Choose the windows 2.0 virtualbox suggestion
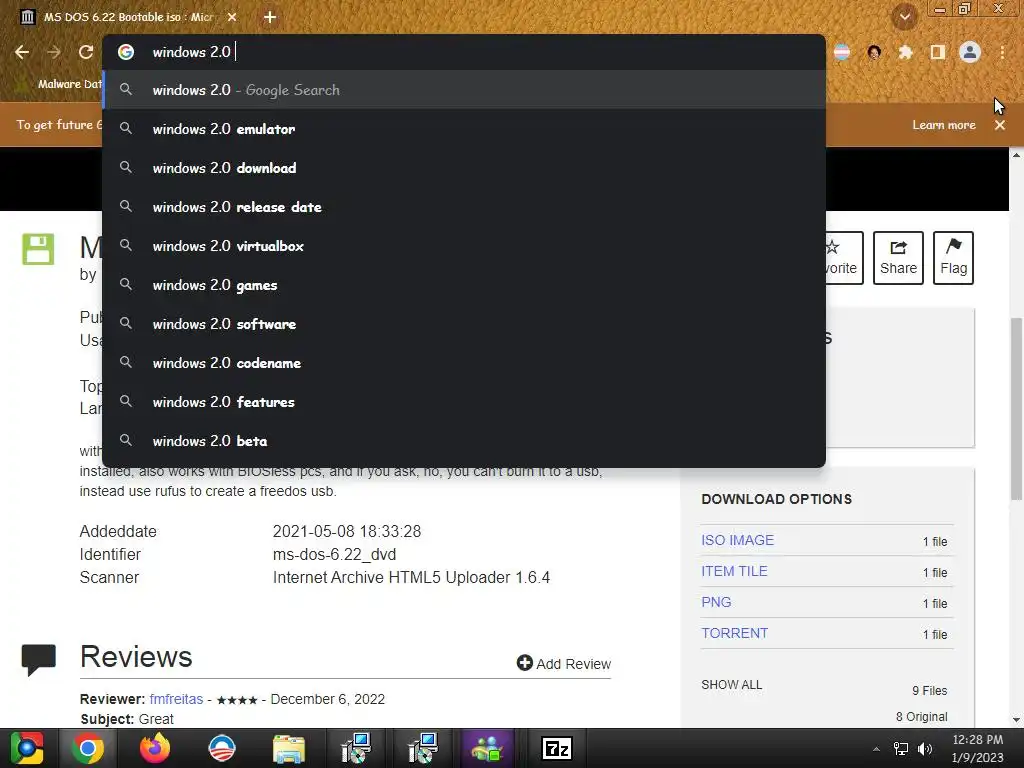This screenshot has width=1024, height=768. click(464, 246)
